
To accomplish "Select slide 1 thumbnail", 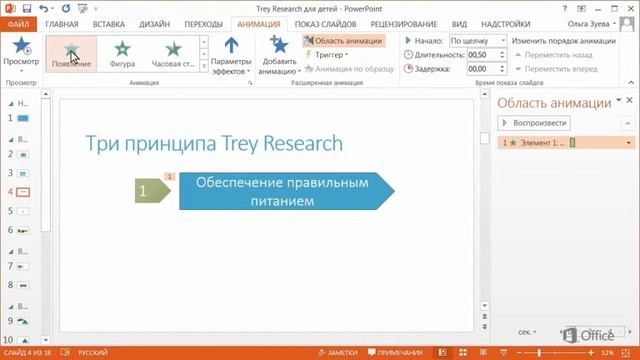I will (23, 118).
